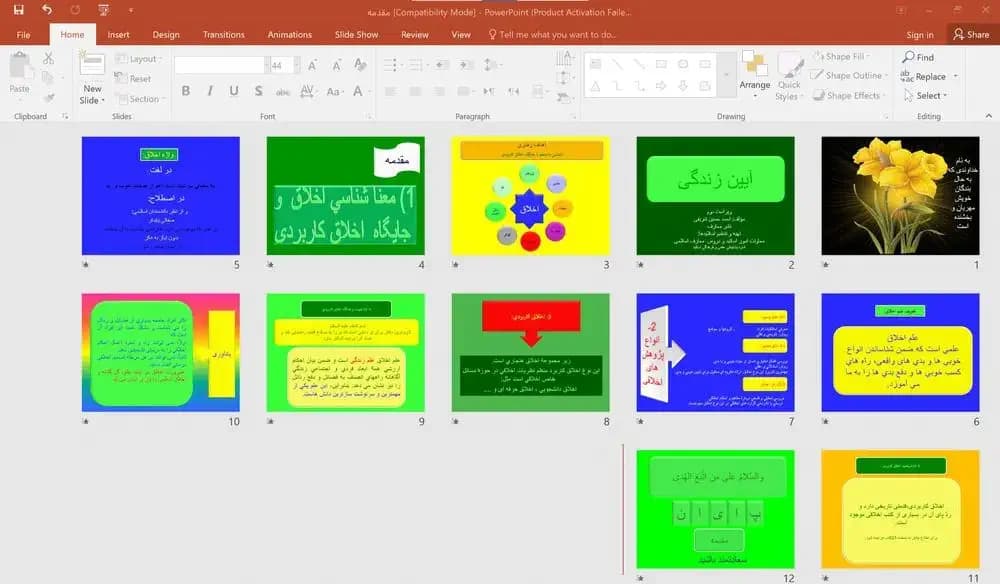Toggle Underline formatting
1000x584 pixels.
tap(234, 91)
